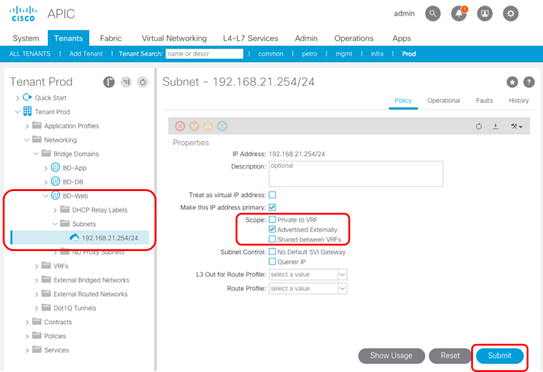Click the user feedback monitor icon

[x=484, y=14]
